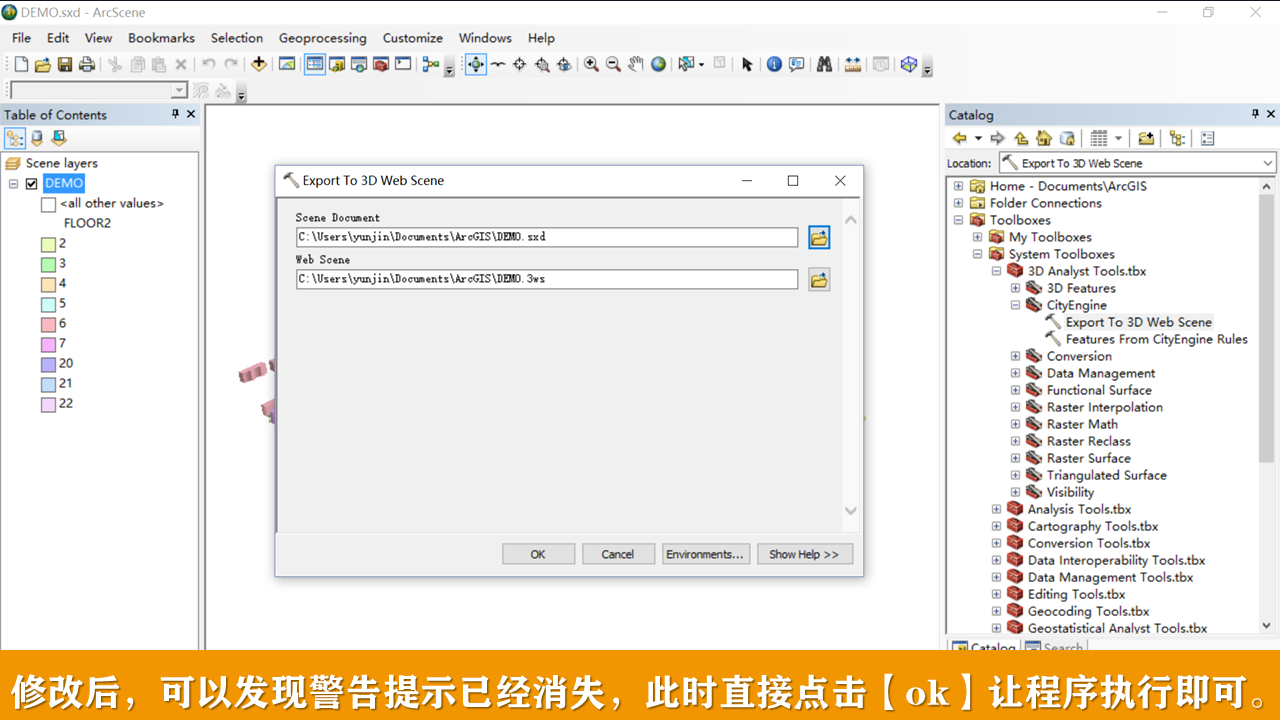
Task: Click the Print icon in the toolbar
Action: [x=87, y=65]
